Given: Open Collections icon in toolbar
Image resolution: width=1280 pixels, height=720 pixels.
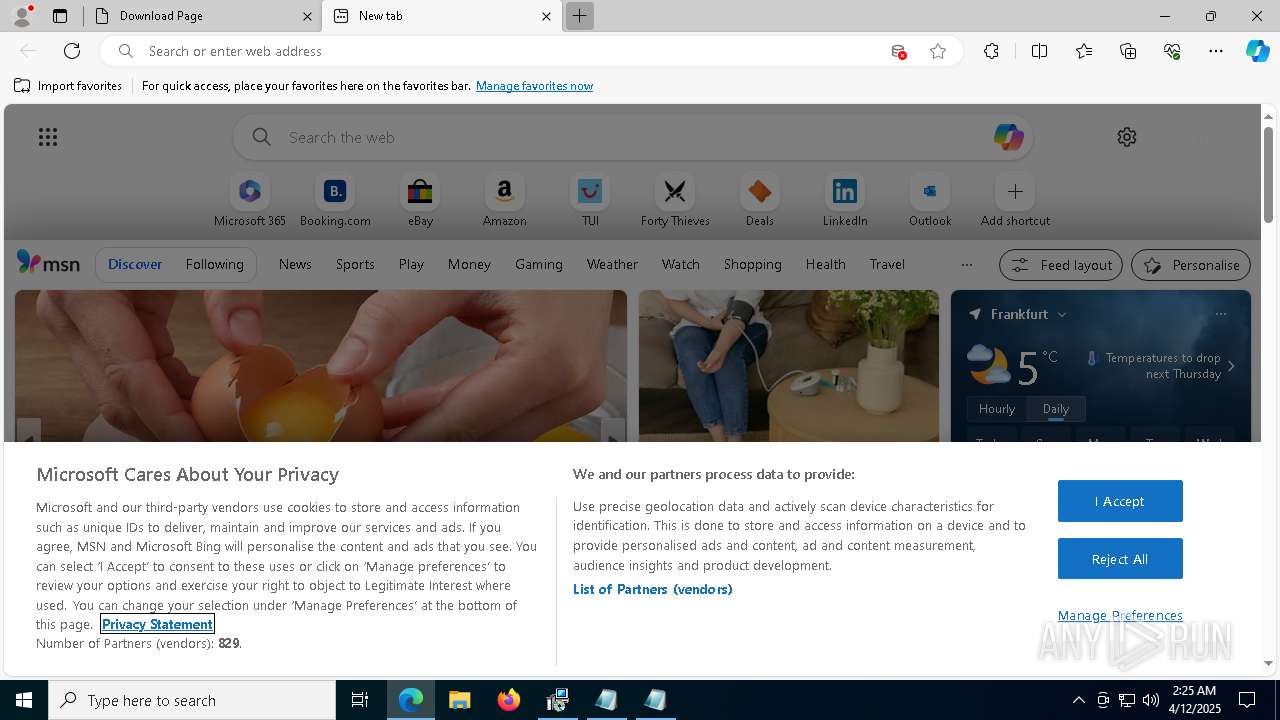Looking at the screenshot, I should (x=1128, y=51).
